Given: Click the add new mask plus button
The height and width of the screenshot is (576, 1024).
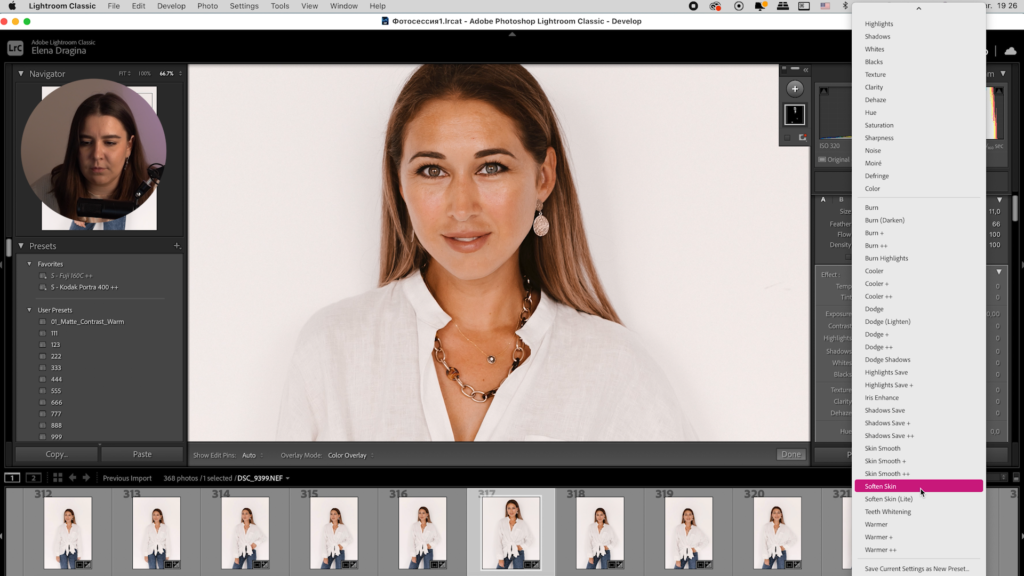Looking at the screenshot, I should pyautogui.click(x=795, y=88).
